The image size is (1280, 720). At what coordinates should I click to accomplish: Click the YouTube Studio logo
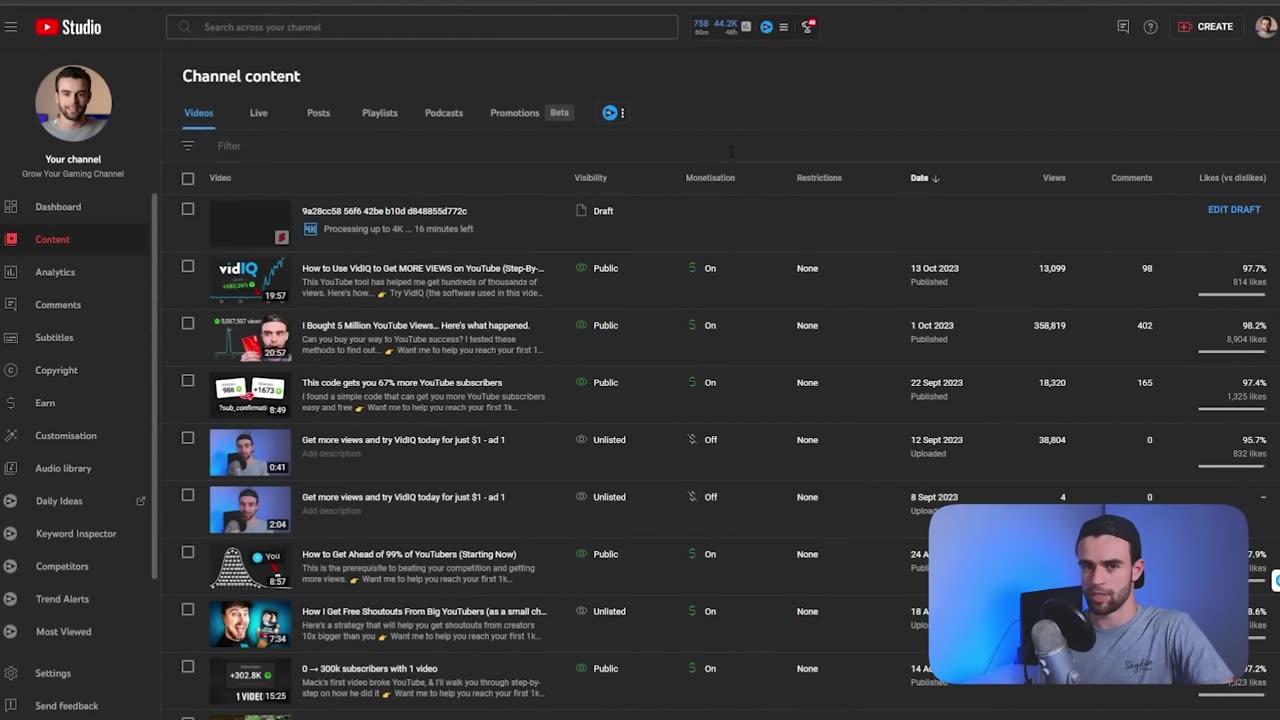(68, 27)
